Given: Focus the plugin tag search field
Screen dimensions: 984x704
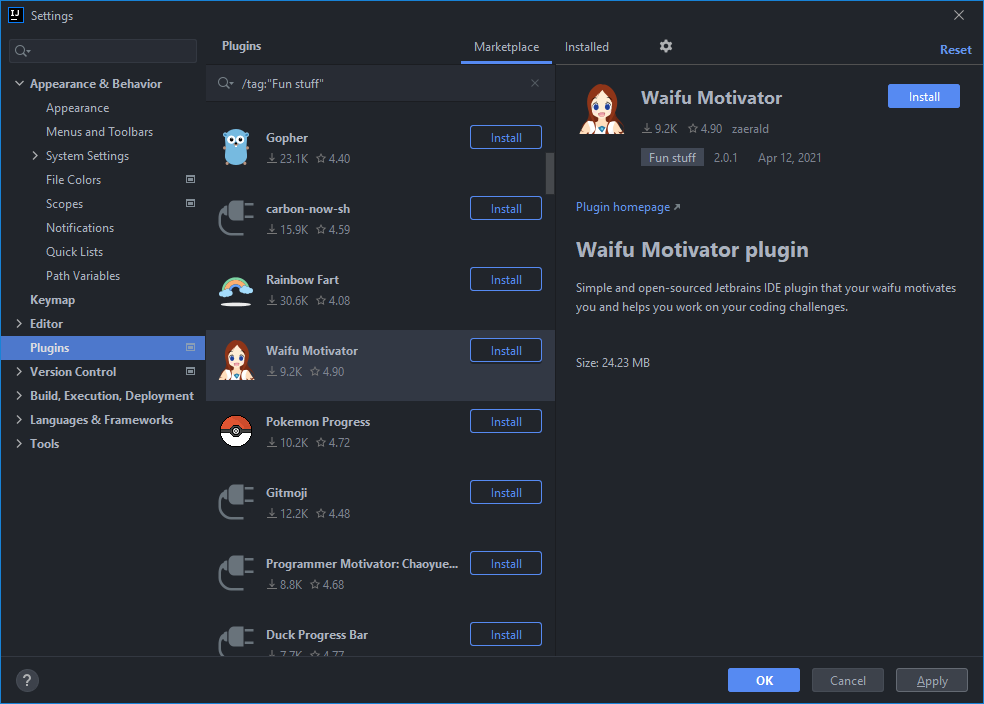Looking at the screenshot, I should 380,83.
